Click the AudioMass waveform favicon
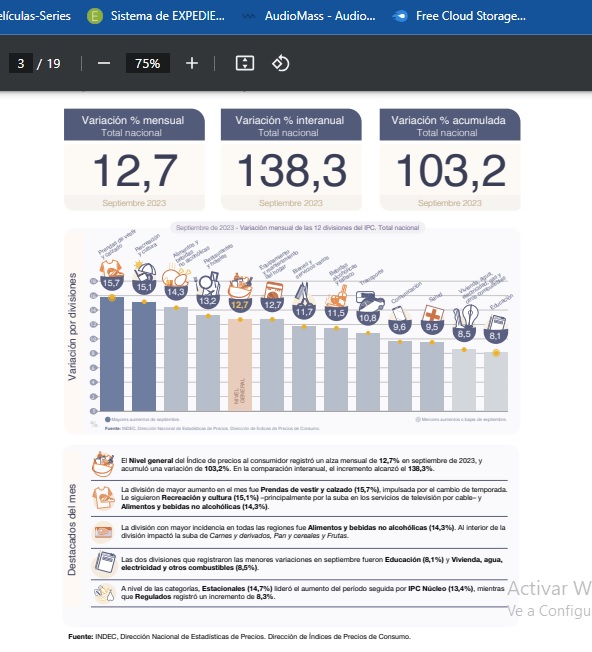 pyautogui.click(x=249, y=17)
